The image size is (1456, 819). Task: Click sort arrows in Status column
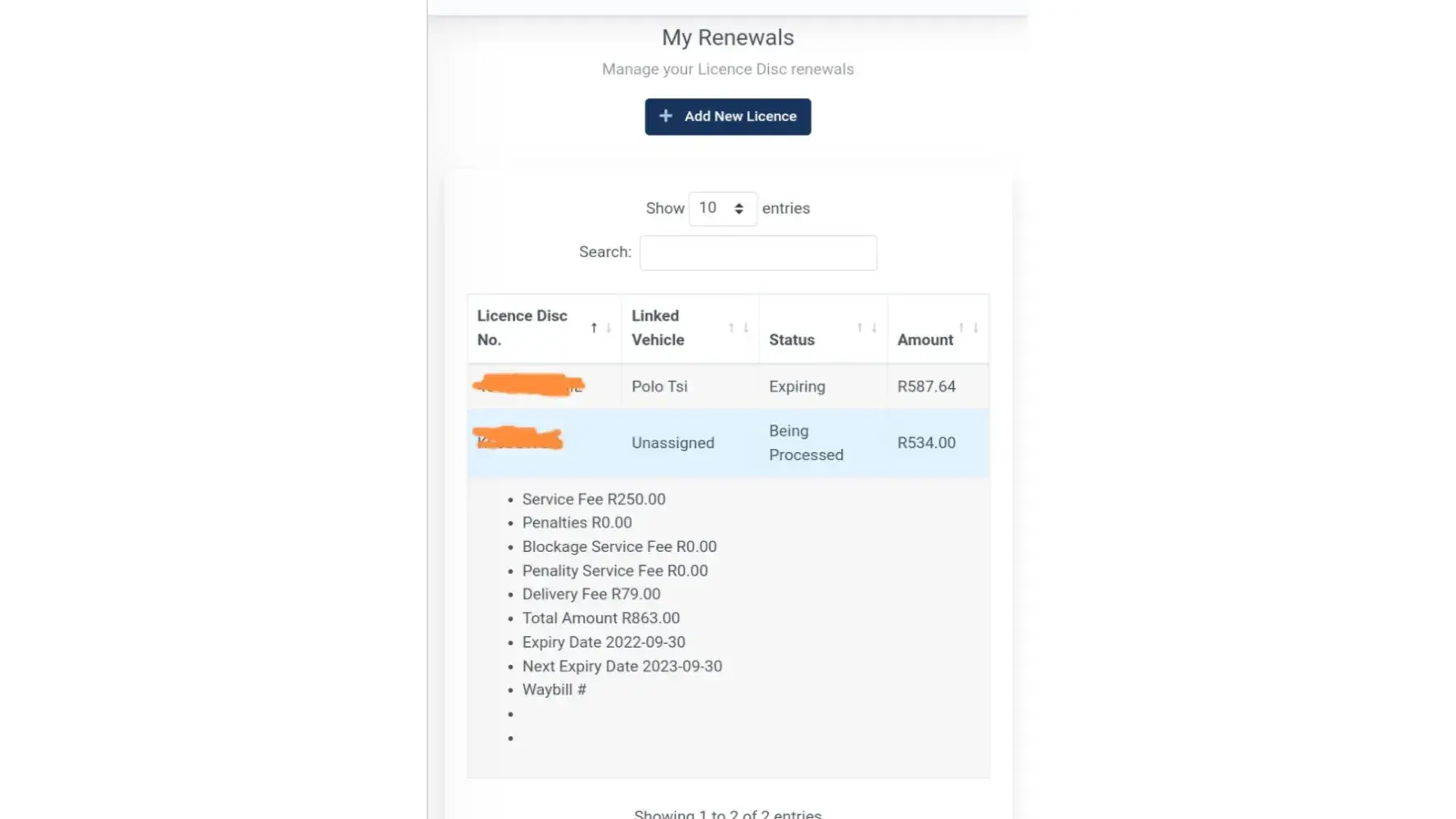click(866, 328)
